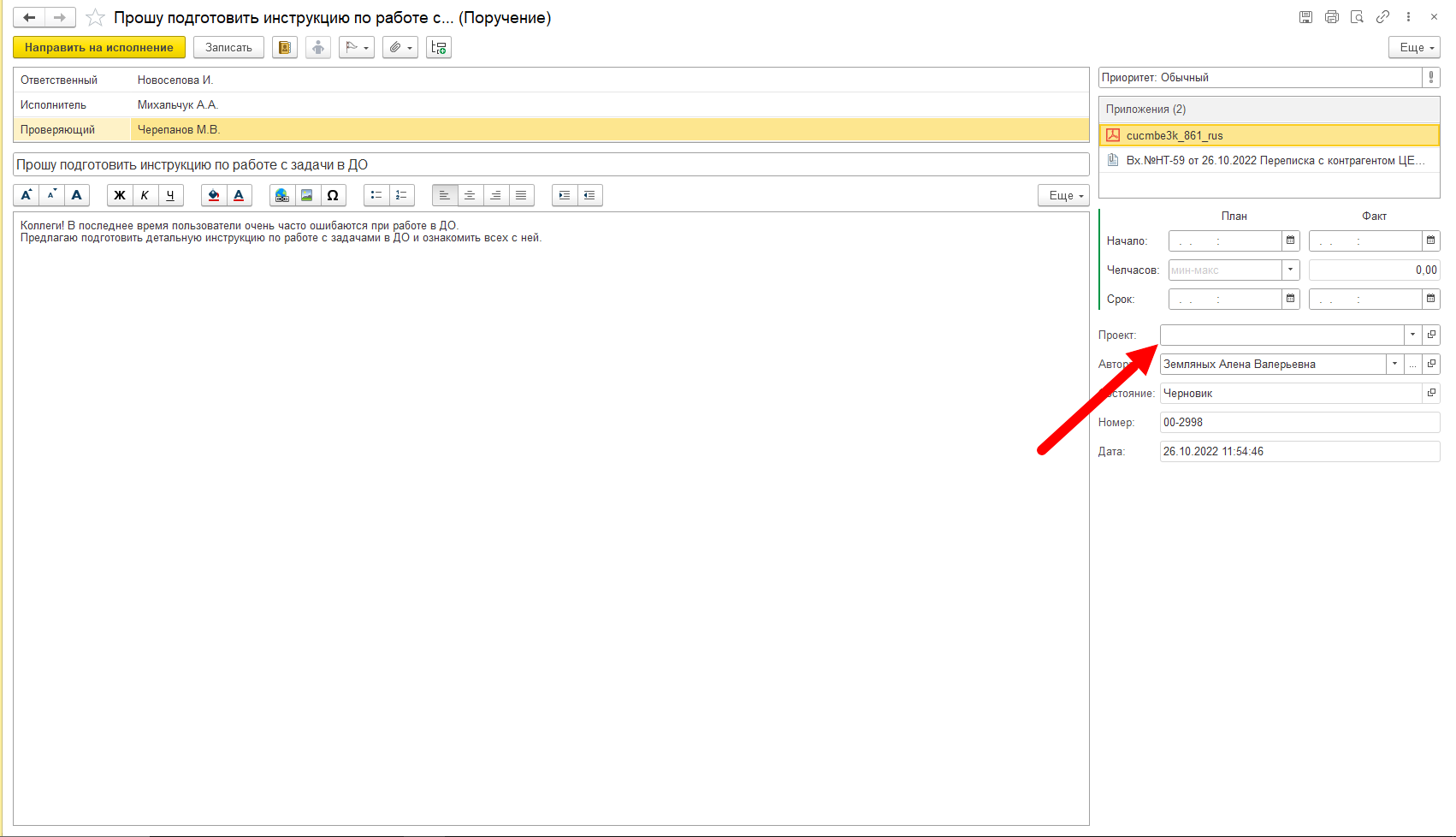The image size is (1456, 837).
Task: Open the Чел.часов мин-макс dropdown
Action: click(x=1291, y=270)
